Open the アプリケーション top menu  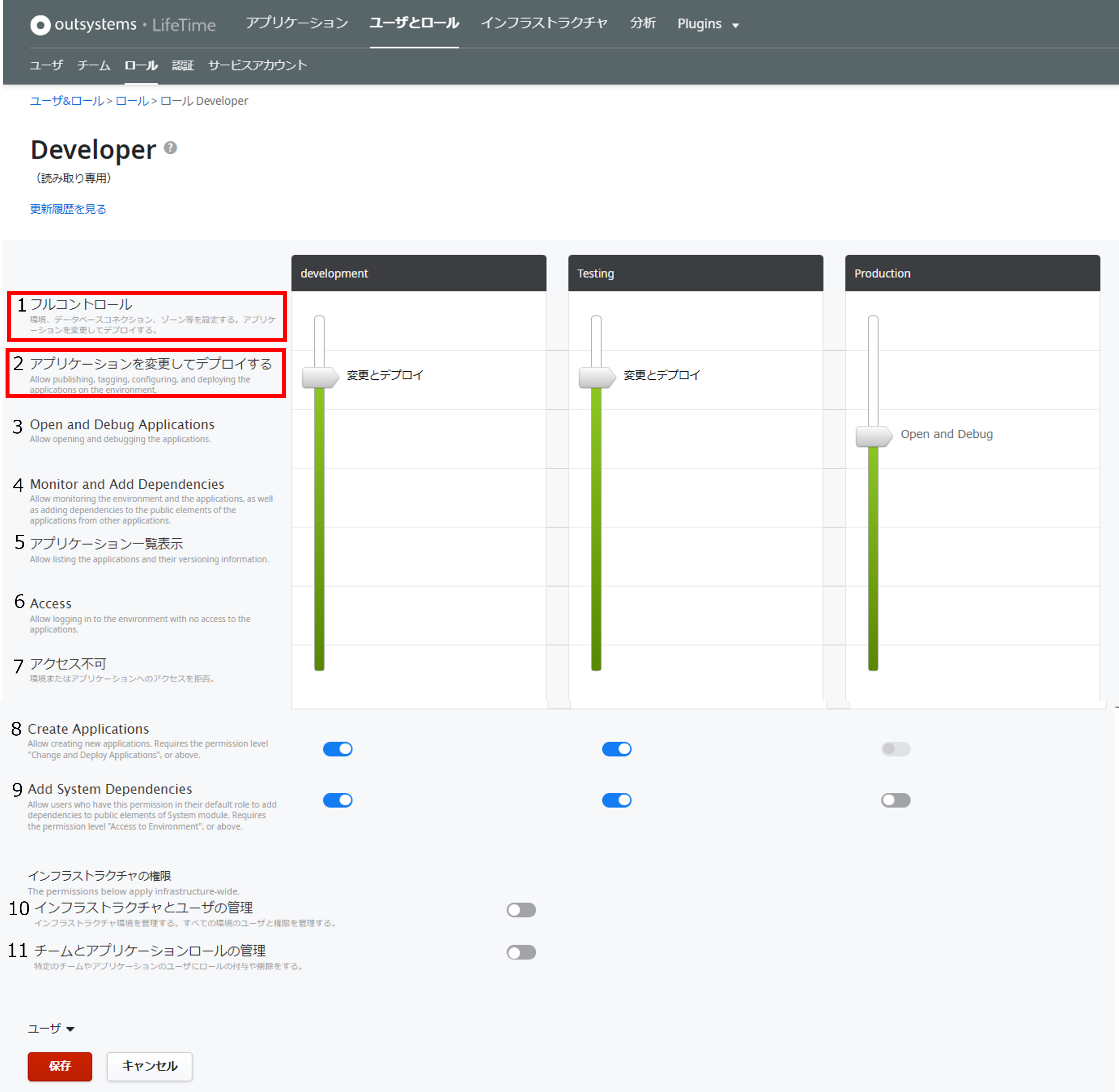pos(296,23)
